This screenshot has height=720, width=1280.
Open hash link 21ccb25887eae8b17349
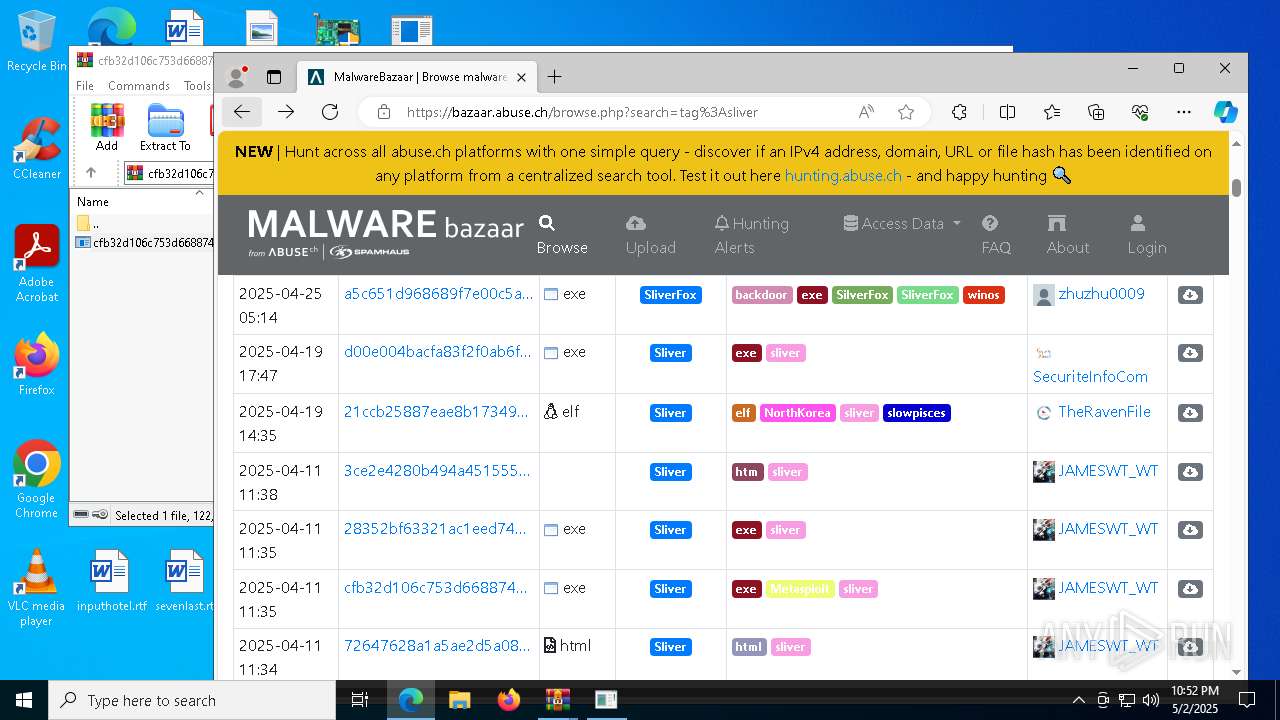coord(436,411)
